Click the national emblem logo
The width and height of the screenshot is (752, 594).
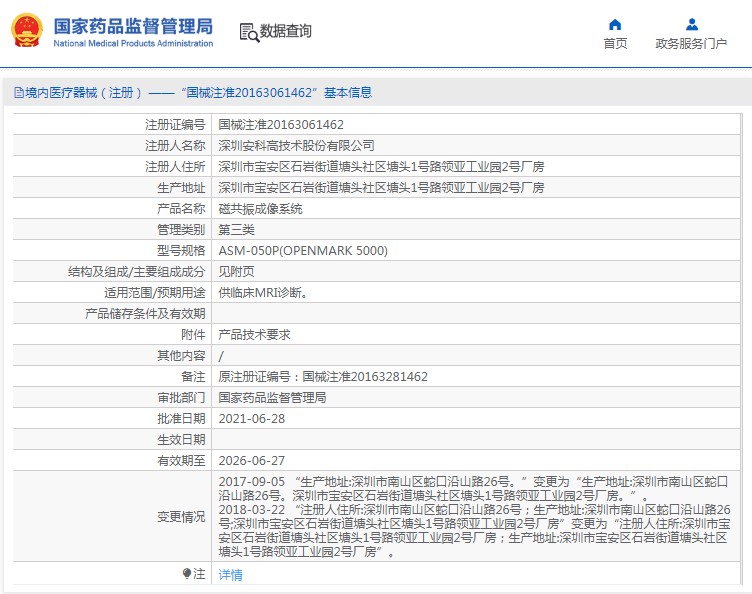pos(27,30)
